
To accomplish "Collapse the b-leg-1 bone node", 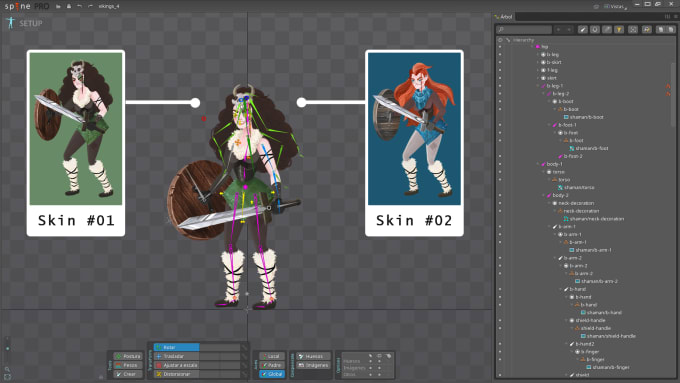I will 538,86.
